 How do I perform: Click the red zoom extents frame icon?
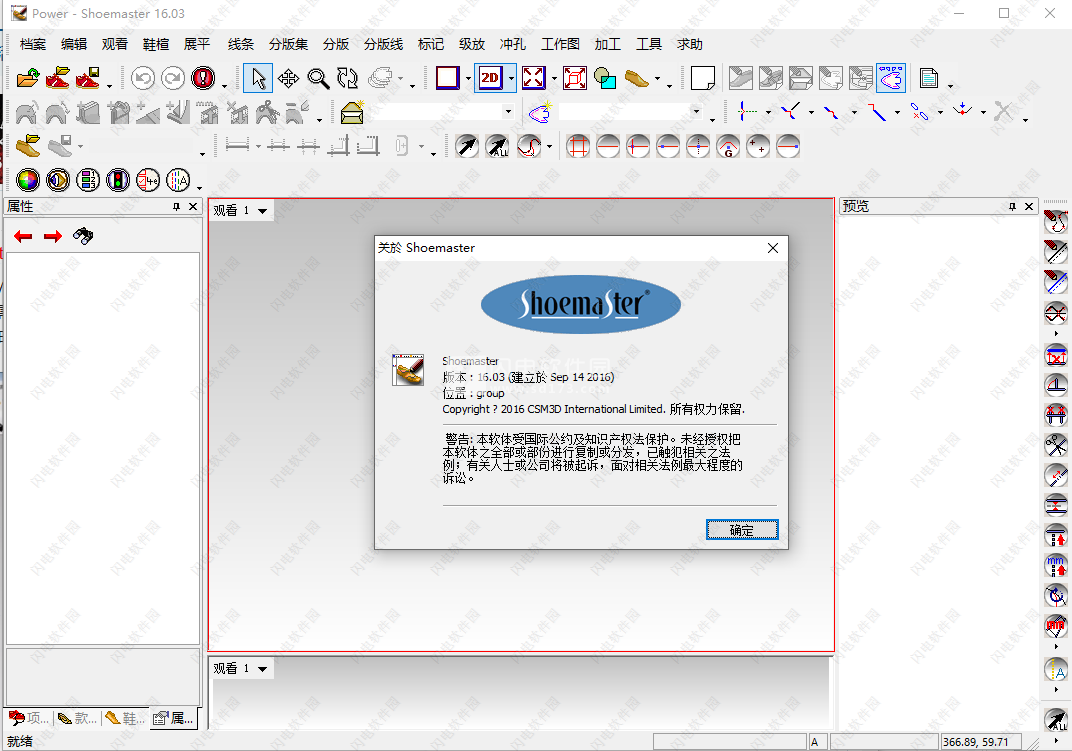[x=575, y=78]
